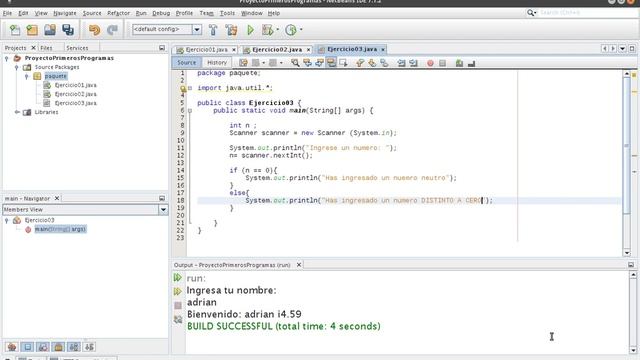Click the Profile Project clock icon
This screenshot has width=640, height=360.
pos(291,29)
